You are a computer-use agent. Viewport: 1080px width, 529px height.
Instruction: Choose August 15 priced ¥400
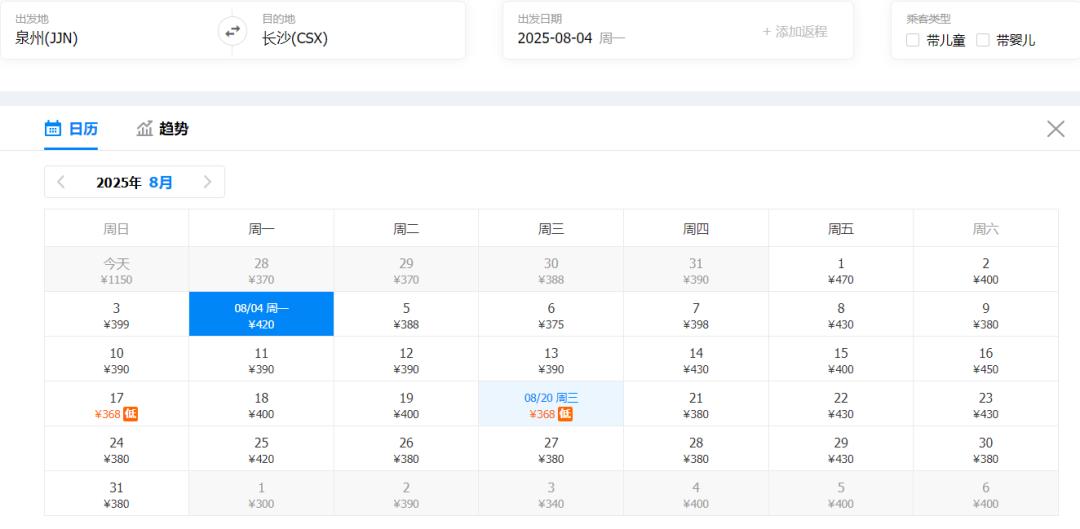pyautogui.click(x=841, y=359)
